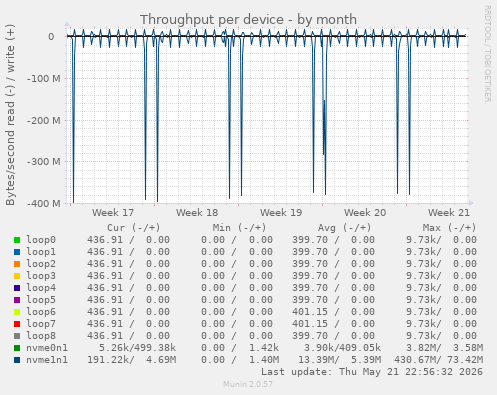Click the loop7 red color swatch

[x=17, y=324]
